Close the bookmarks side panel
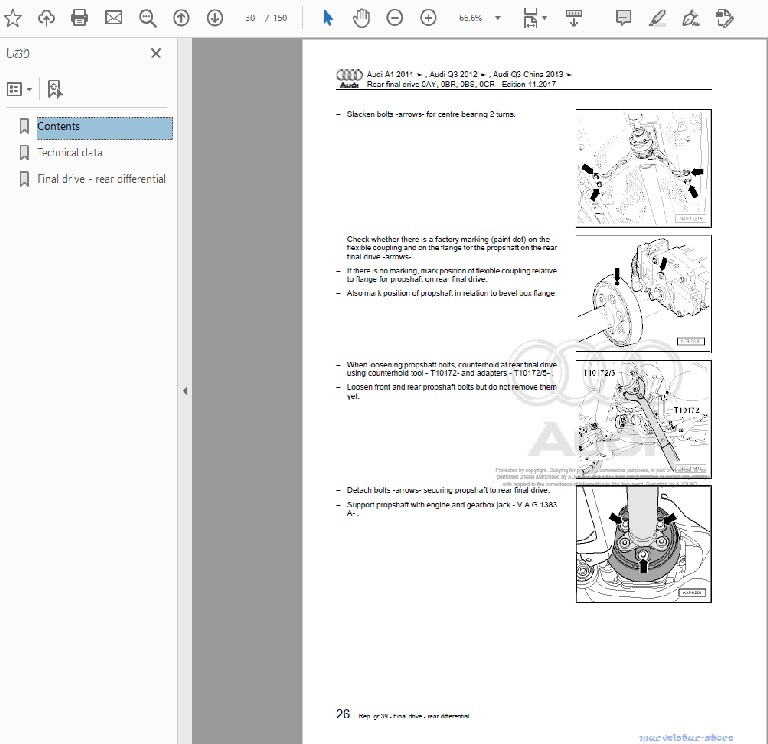768x744 pixels. point(155,54)
